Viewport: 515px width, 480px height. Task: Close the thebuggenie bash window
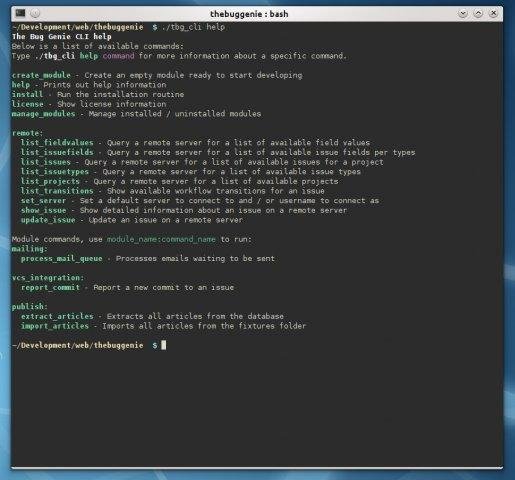494,13
